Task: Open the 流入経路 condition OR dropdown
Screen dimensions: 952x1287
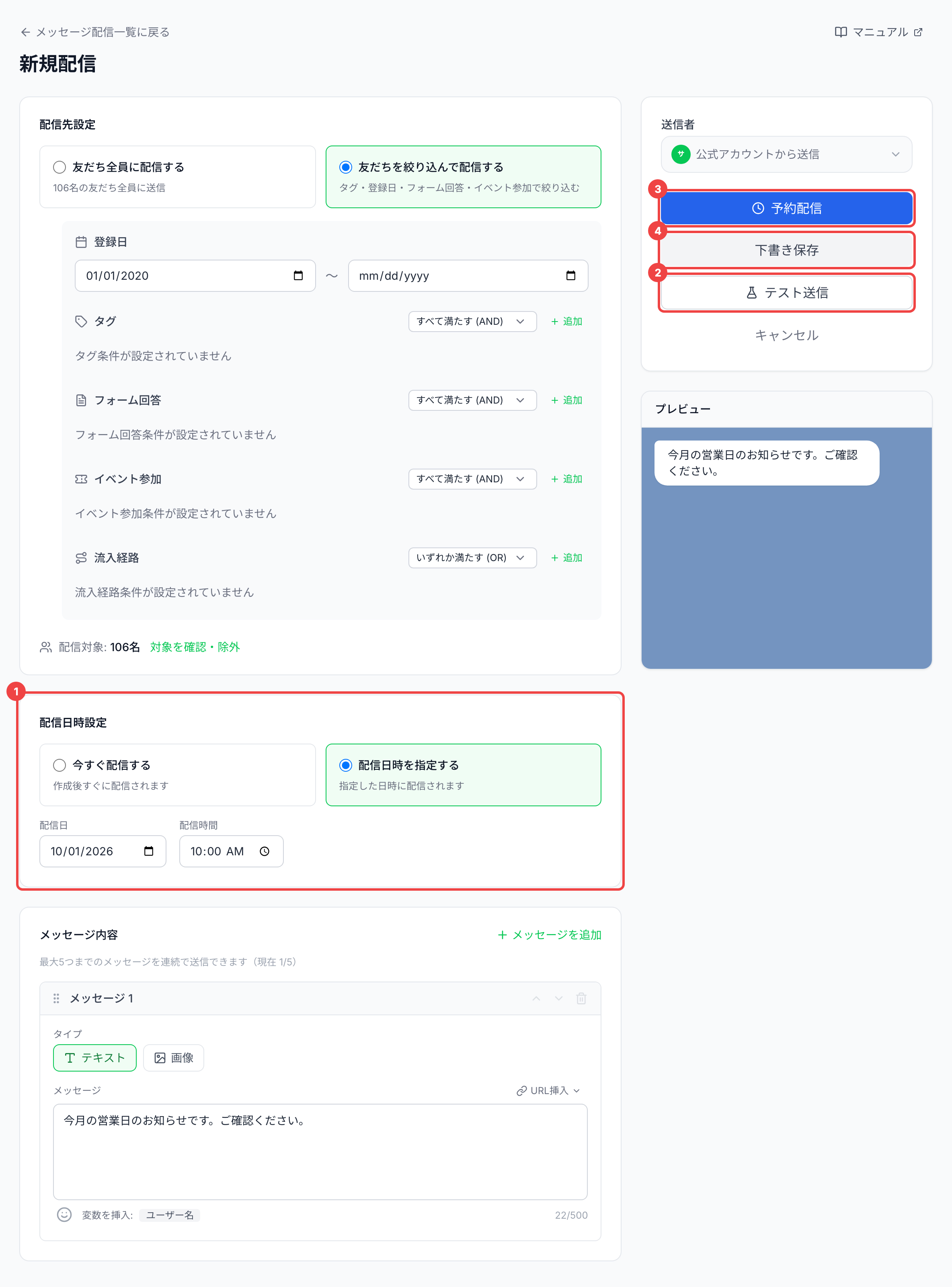Action: coord(472,557)
